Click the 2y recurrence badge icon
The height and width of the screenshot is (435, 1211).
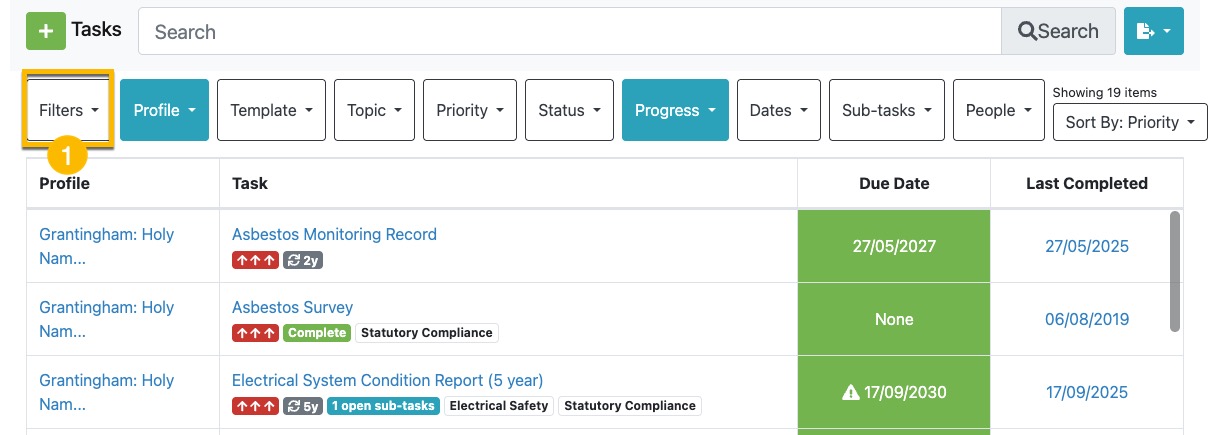coord(303,260)
